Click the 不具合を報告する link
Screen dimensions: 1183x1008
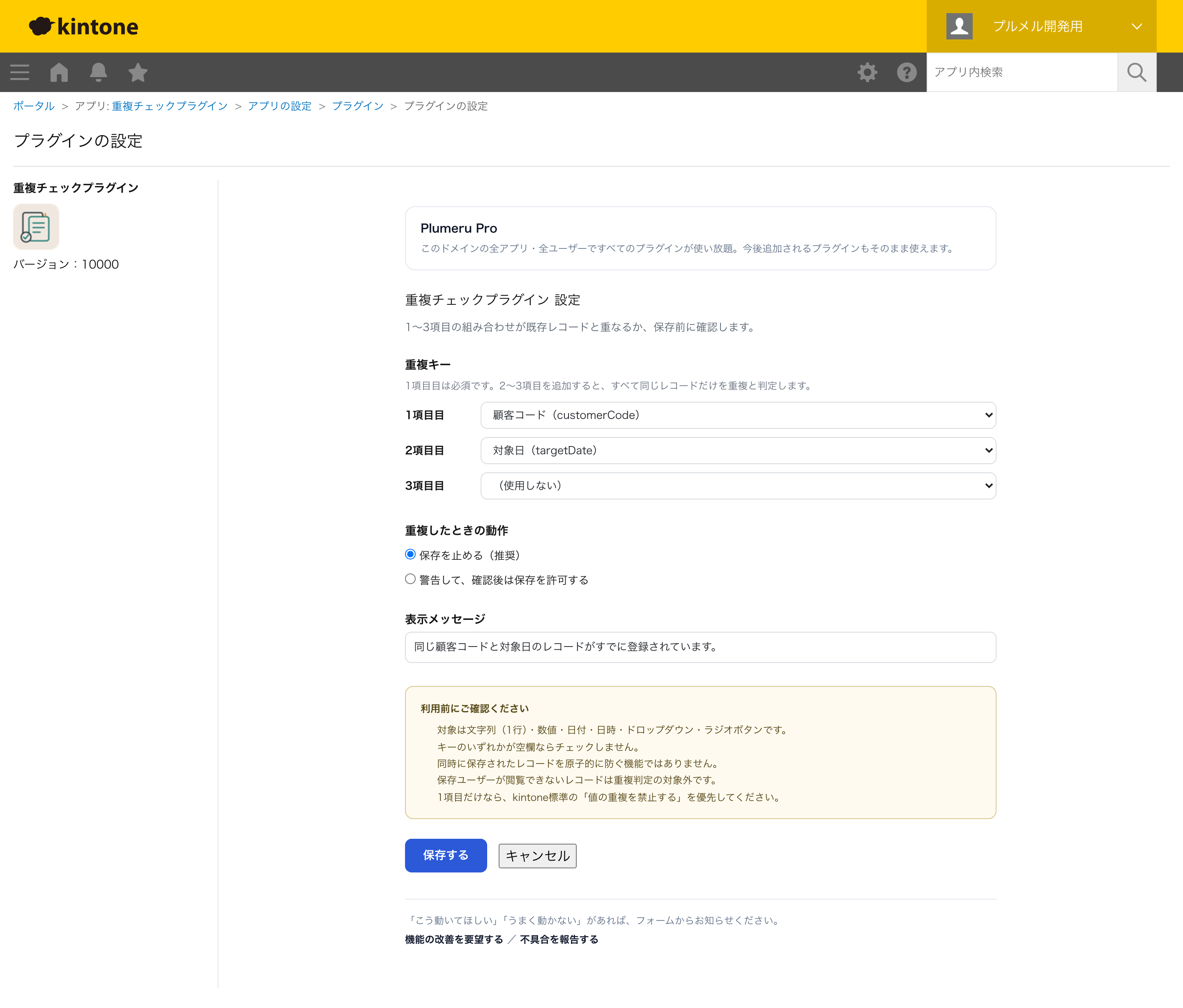[559, 939]
